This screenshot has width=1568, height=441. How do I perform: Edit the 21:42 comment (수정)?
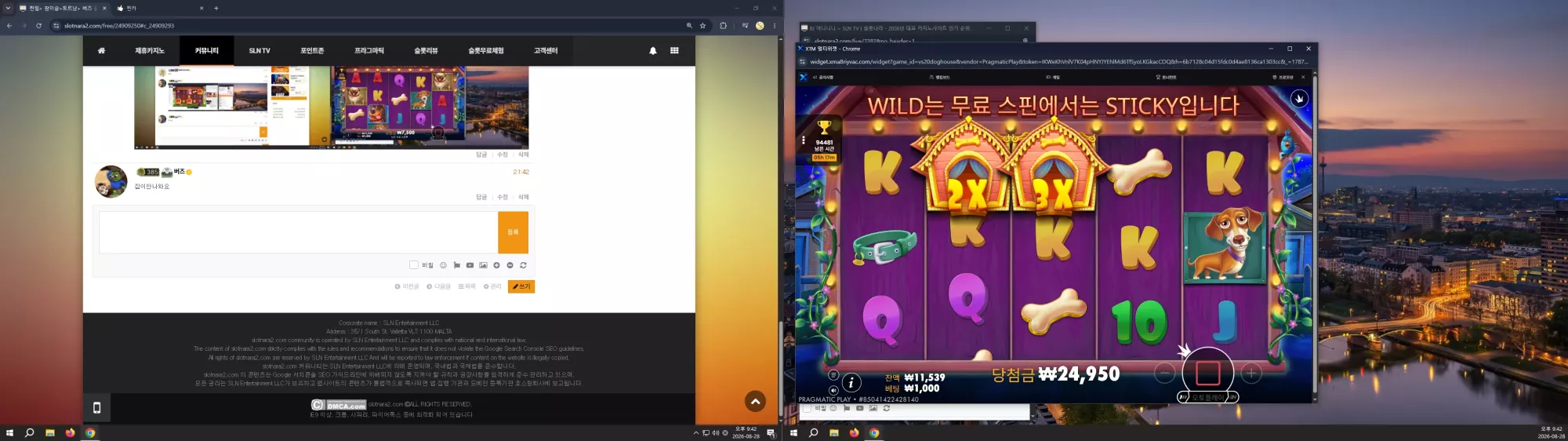[503, 197]
